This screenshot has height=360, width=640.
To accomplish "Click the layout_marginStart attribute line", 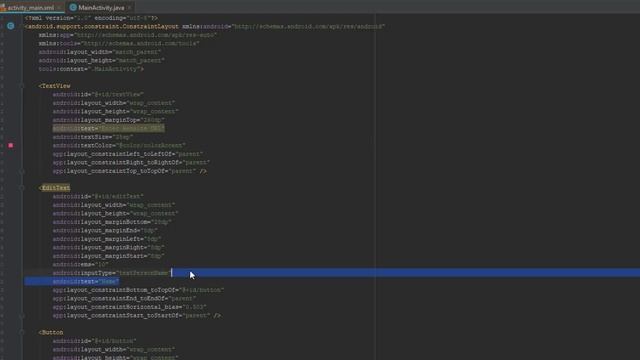I will point(108,256).
